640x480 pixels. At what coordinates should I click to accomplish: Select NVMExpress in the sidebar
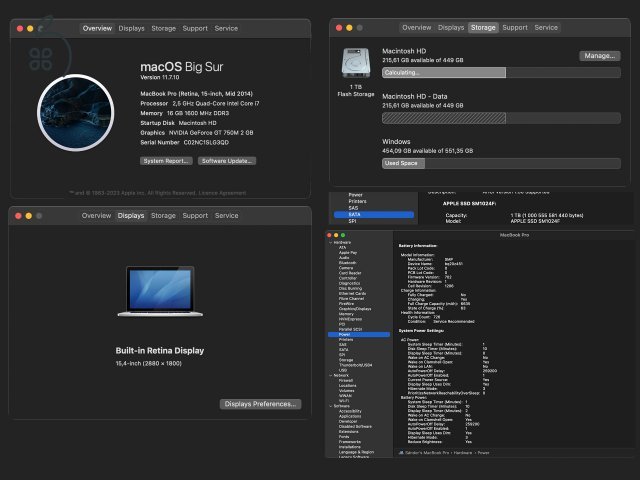click(350, 319)
